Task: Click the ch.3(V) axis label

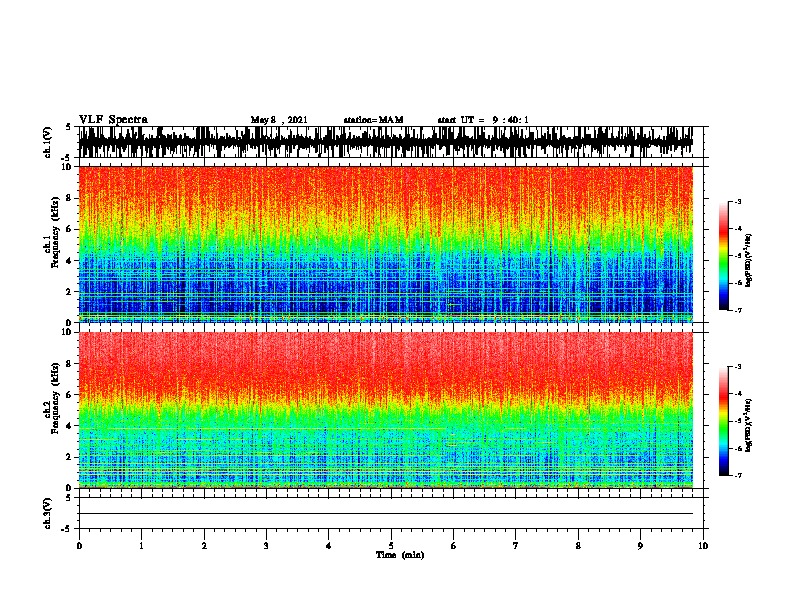Action: point(48,513)
